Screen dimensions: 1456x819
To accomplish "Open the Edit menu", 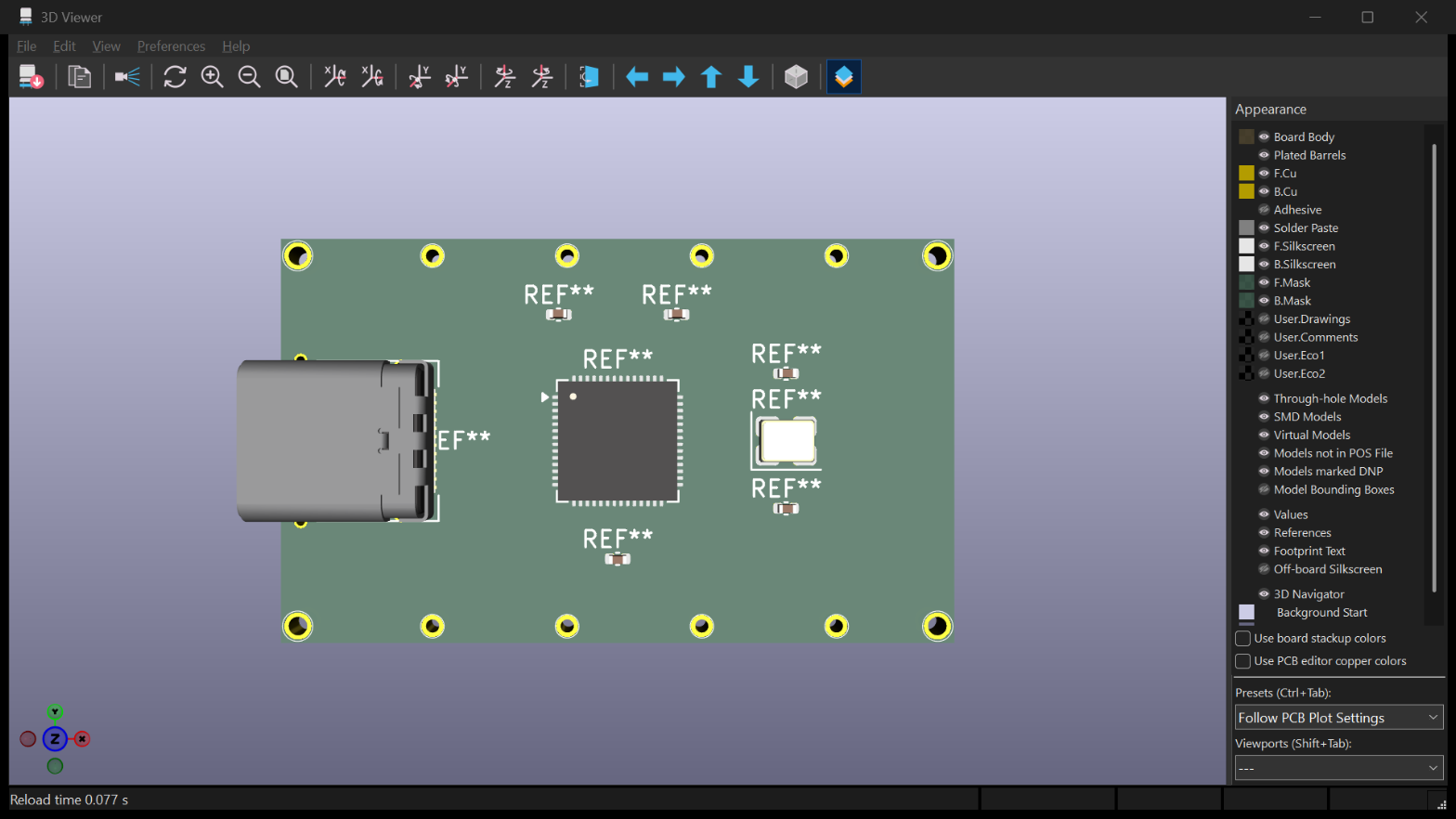I will pos(64,46).
